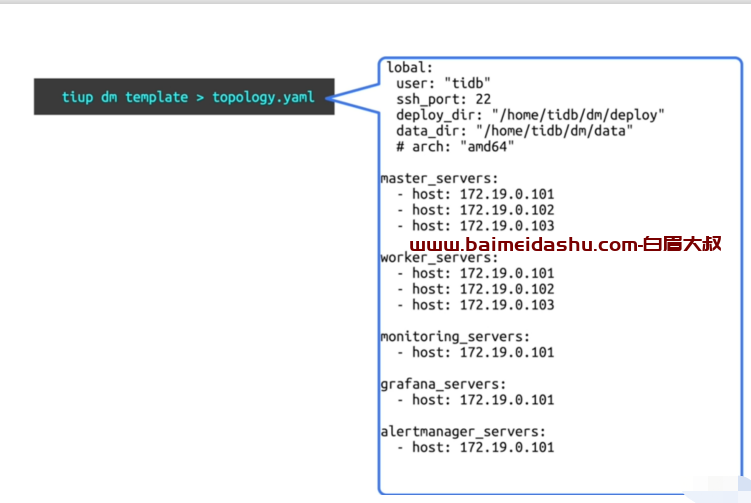Click the monitoring_servers: heading

pyautogui.click(x=455, y=337)
